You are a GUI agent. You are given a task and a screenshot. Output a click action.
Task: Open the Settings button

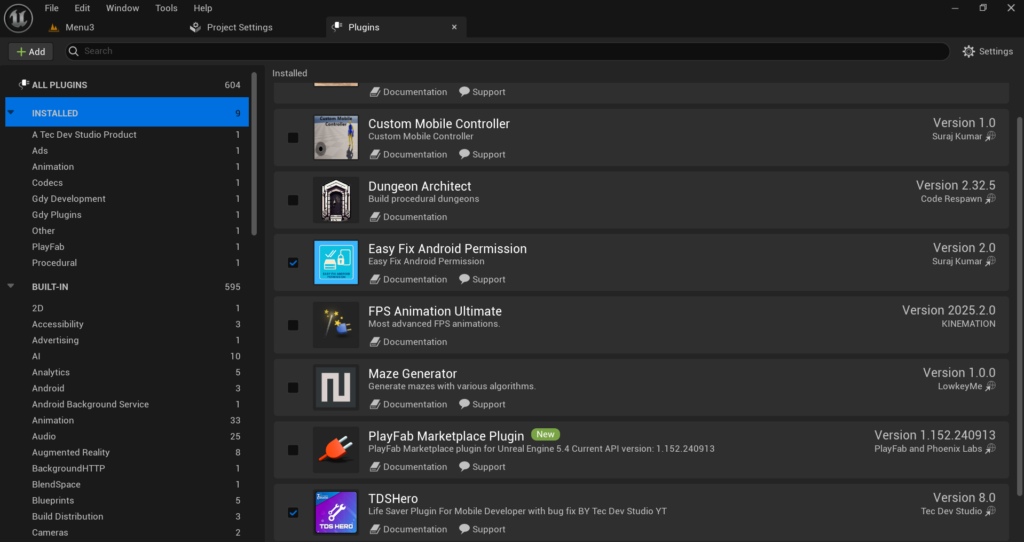[987, 51]
